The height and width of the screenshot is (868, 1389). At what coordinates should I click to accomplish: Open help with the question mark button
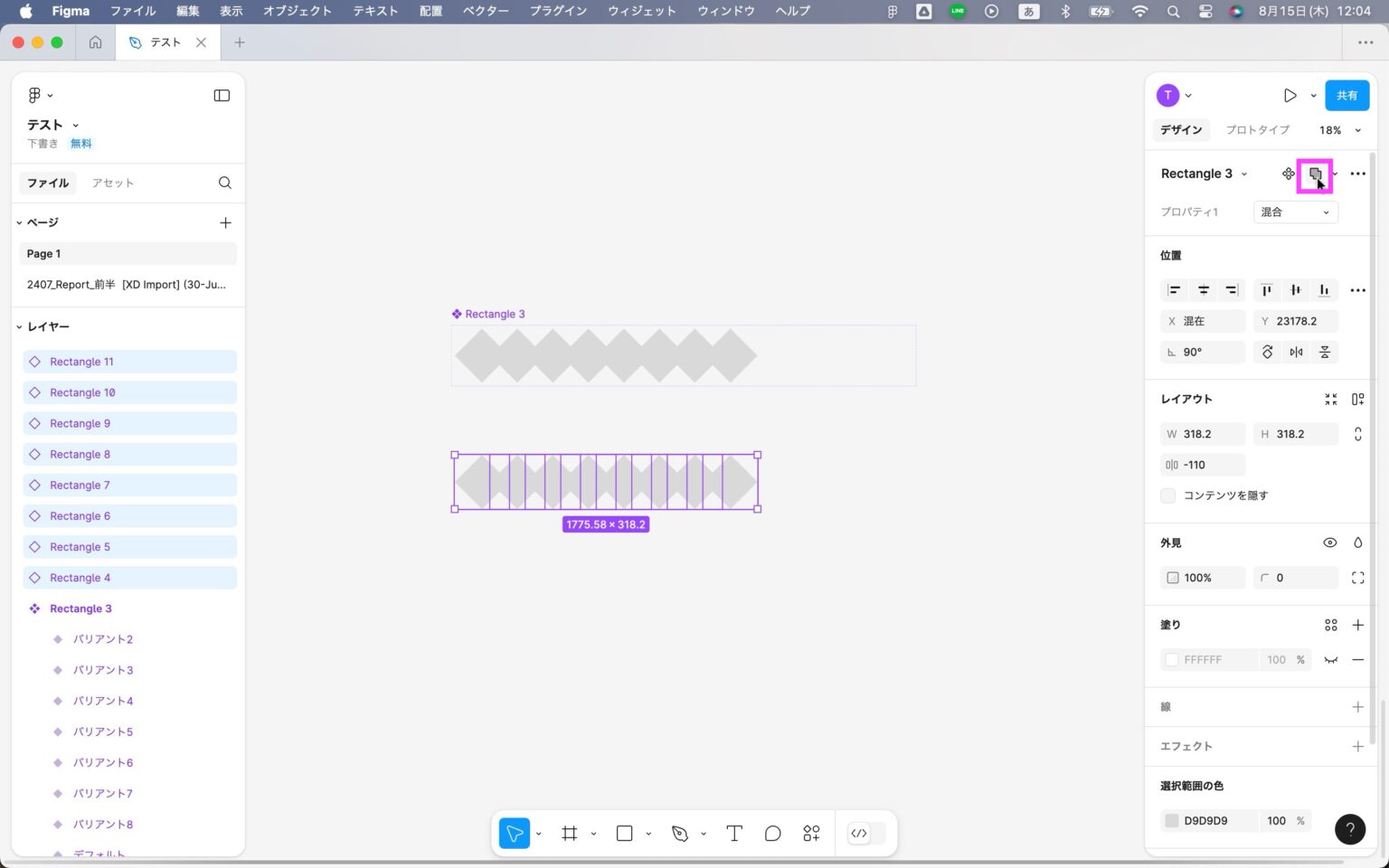[x=1350, y=829]
